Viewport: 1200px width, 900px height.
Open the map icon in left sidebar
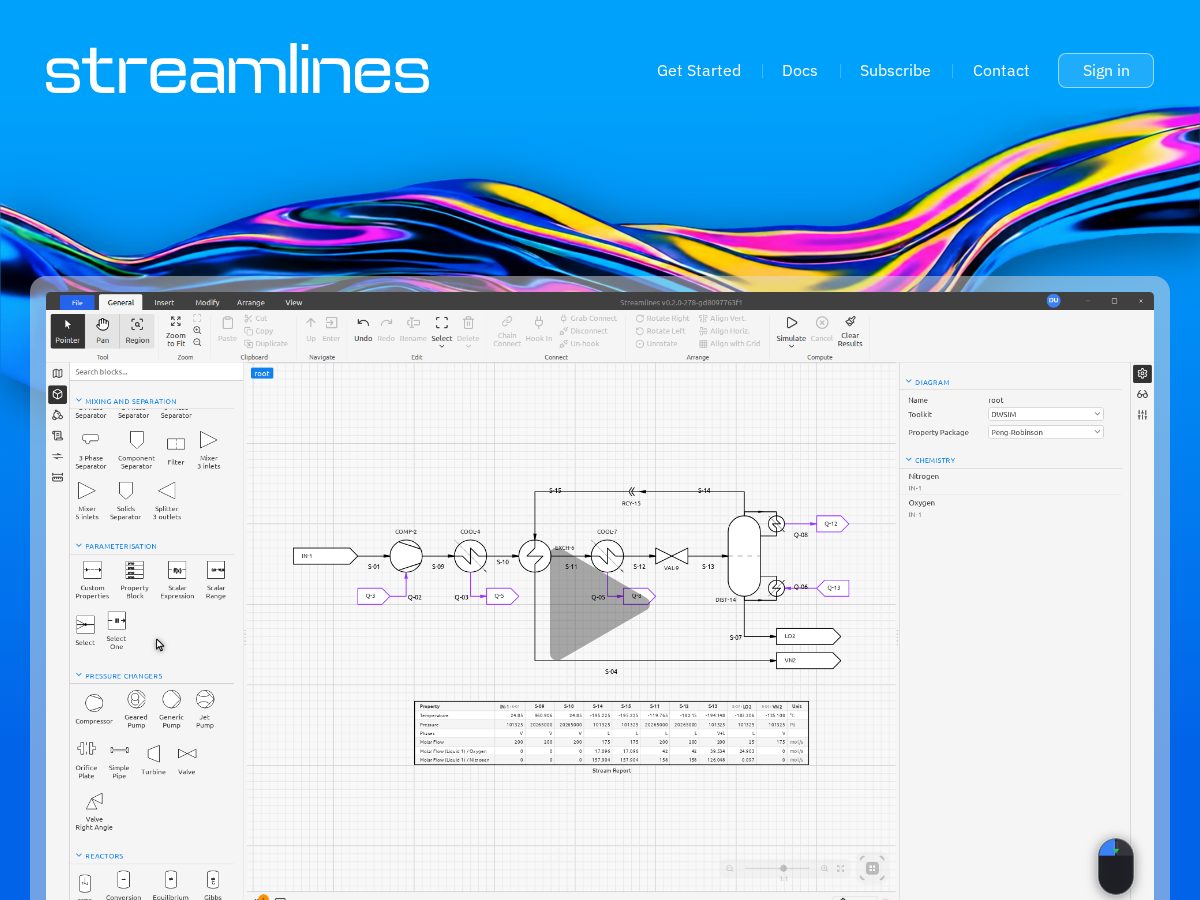coord(58,373)
